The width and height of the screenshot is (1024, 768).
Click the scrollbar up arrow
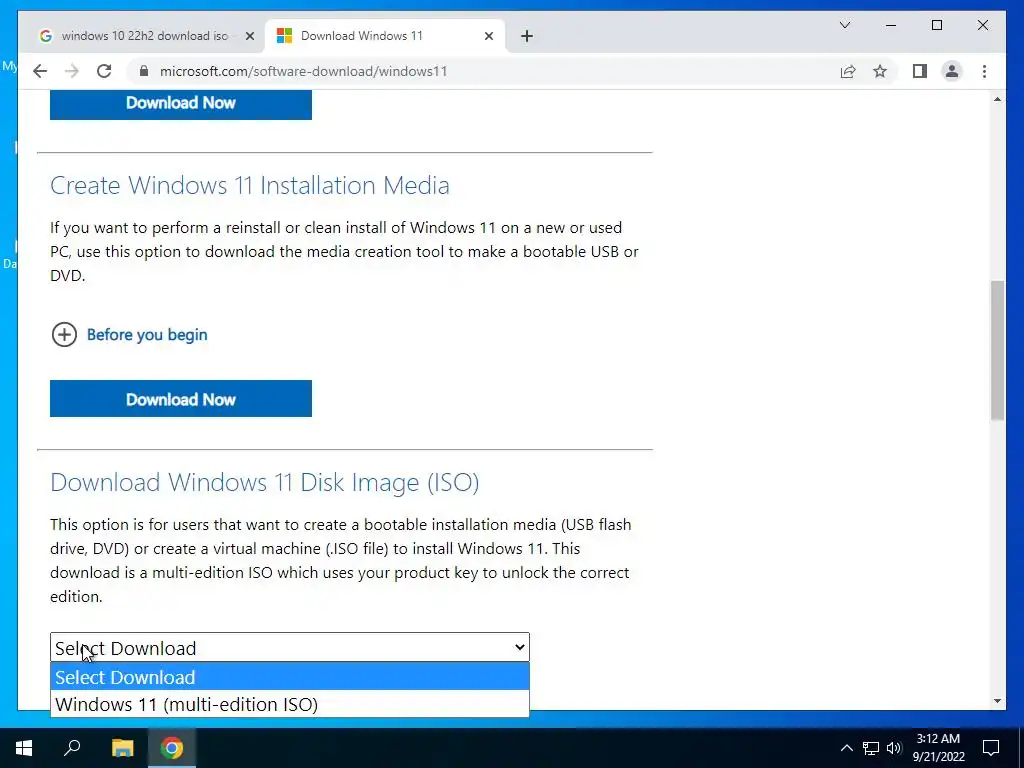click(997, 99)
